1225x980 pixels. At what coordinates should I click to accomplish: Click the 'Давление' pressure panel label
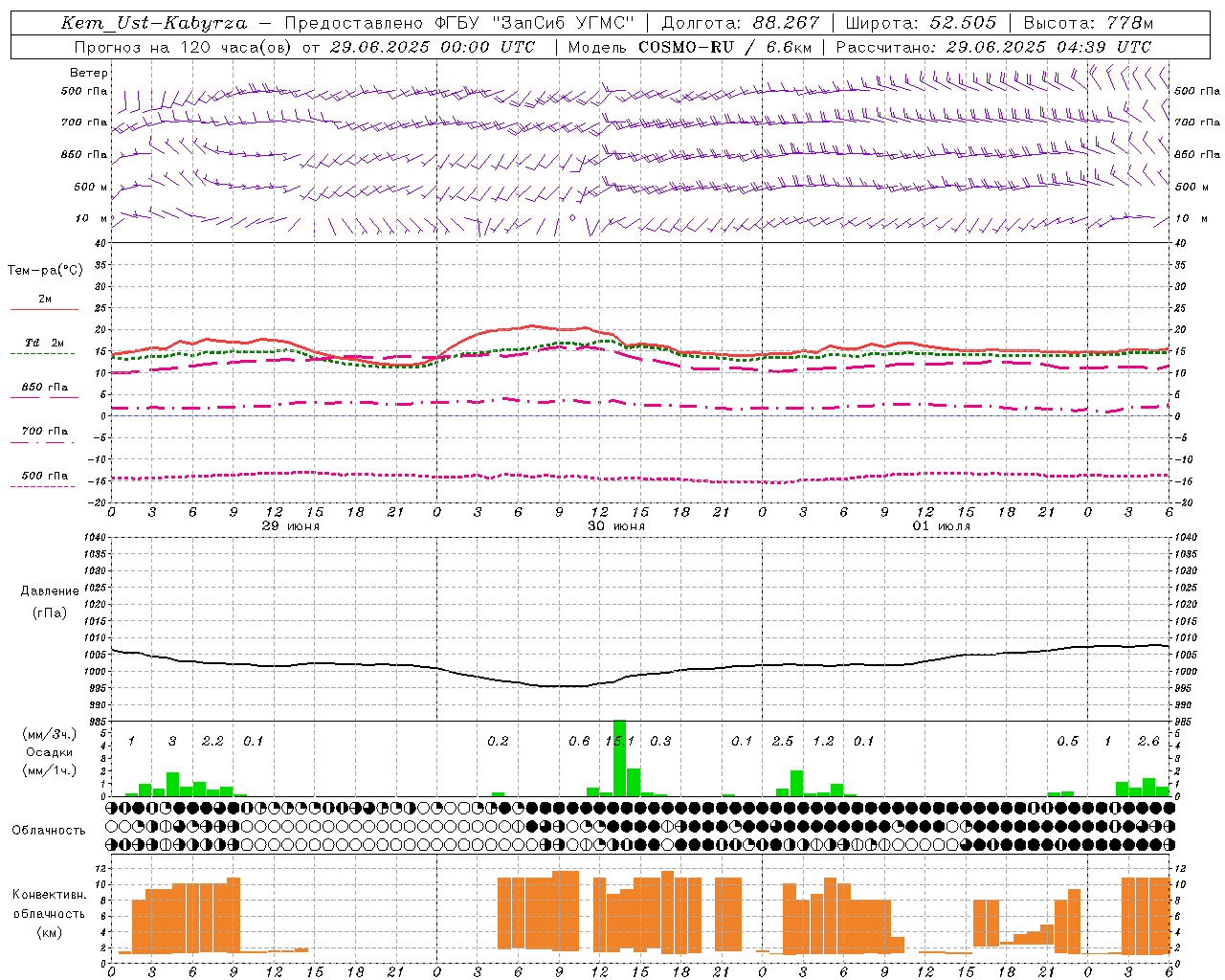pyautogui.click(x=50, y=591)
